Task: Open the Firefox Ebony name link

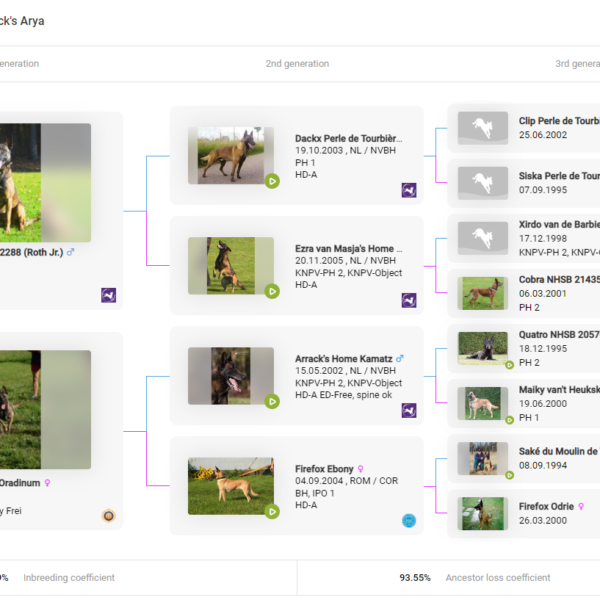Action: coord(325,468)
